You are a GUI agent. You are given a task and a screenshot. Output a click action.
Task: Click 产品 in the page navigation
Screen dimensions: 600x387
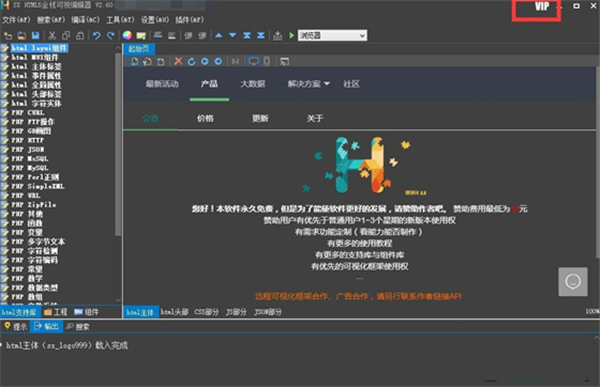209,84
